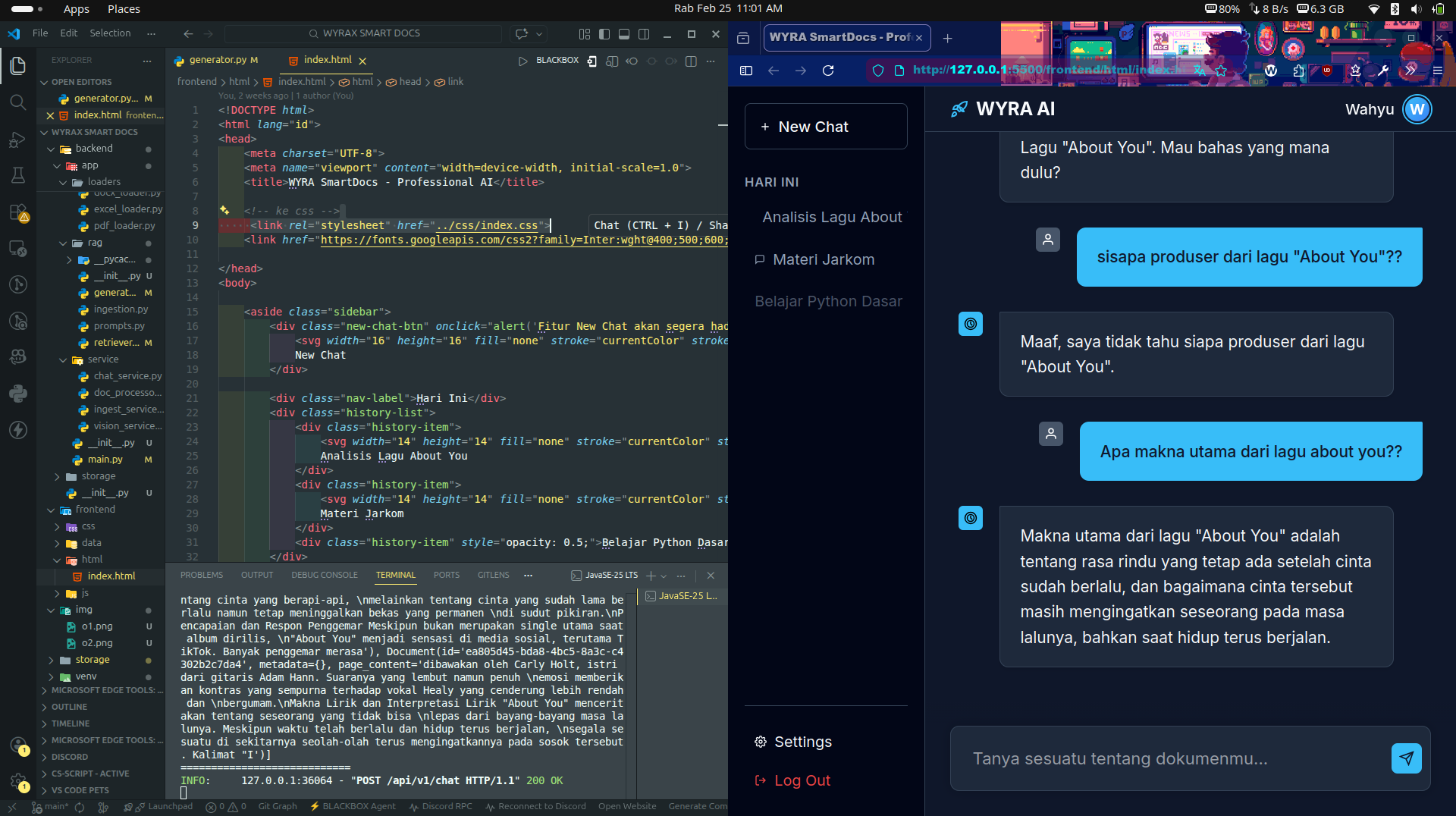Start a New Chat

(826, 127)
